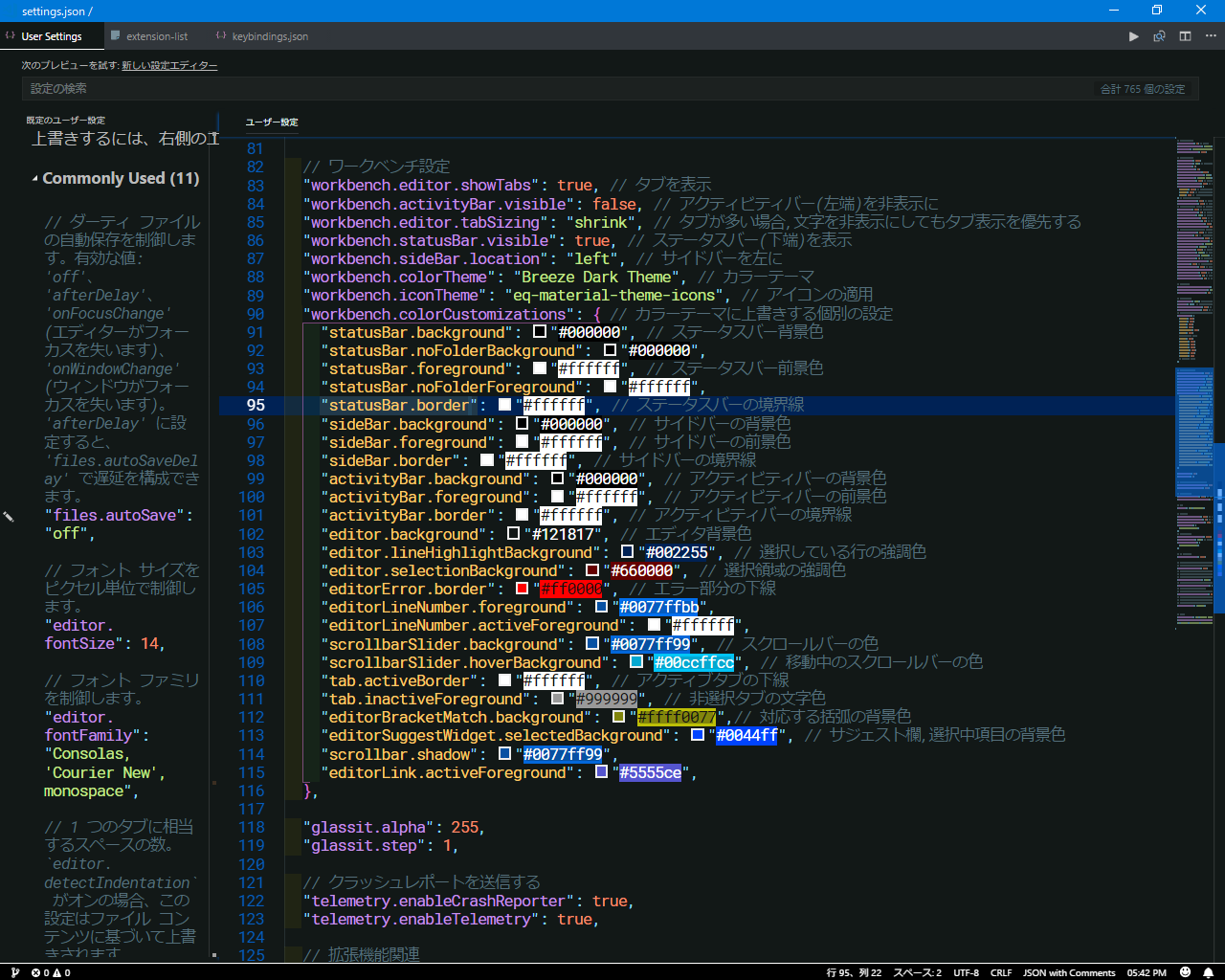
Task: Click the Git branch icon in the status bar
Action: pyautogui.click(x=12, y=971)
